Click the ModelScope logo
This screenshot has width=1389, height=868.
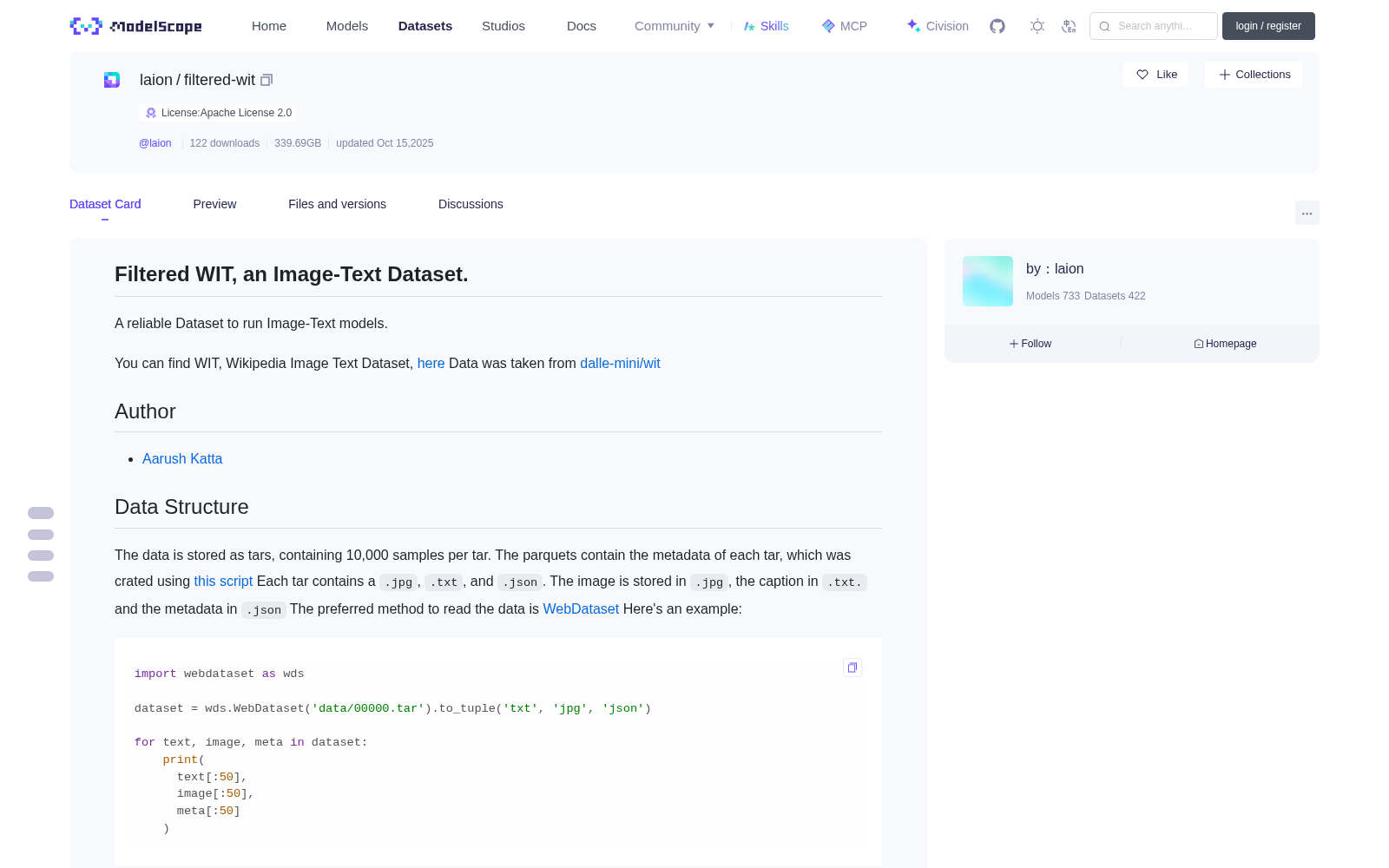pos(136,26)
